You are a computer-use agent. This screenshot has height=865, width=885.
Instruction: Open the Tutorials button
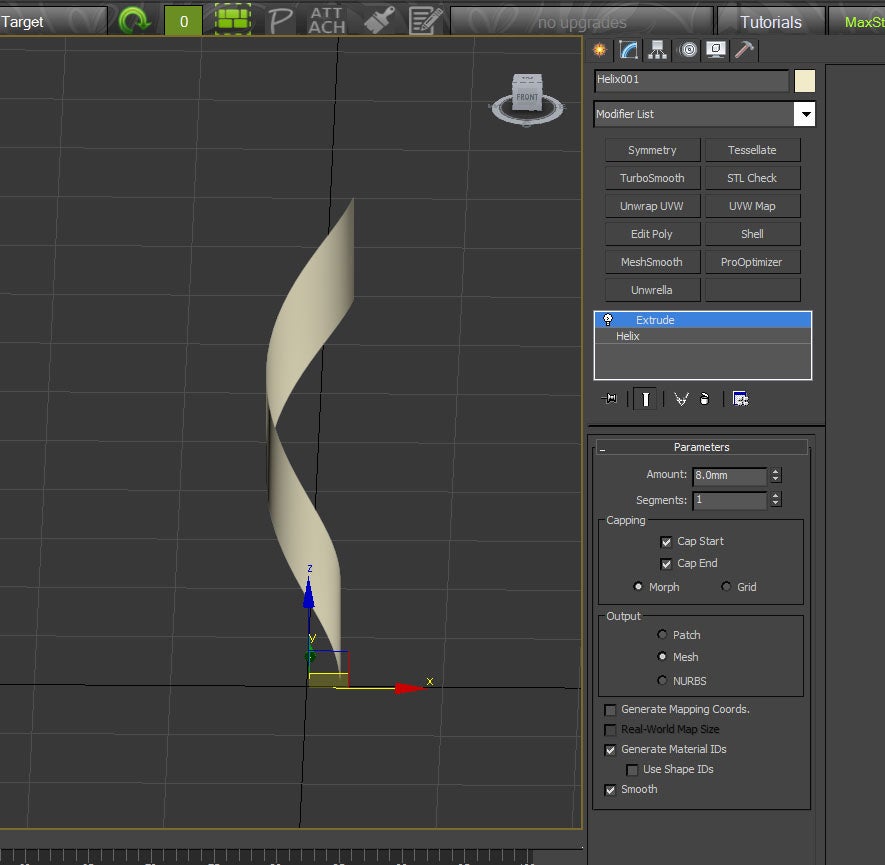coord(770,22)
